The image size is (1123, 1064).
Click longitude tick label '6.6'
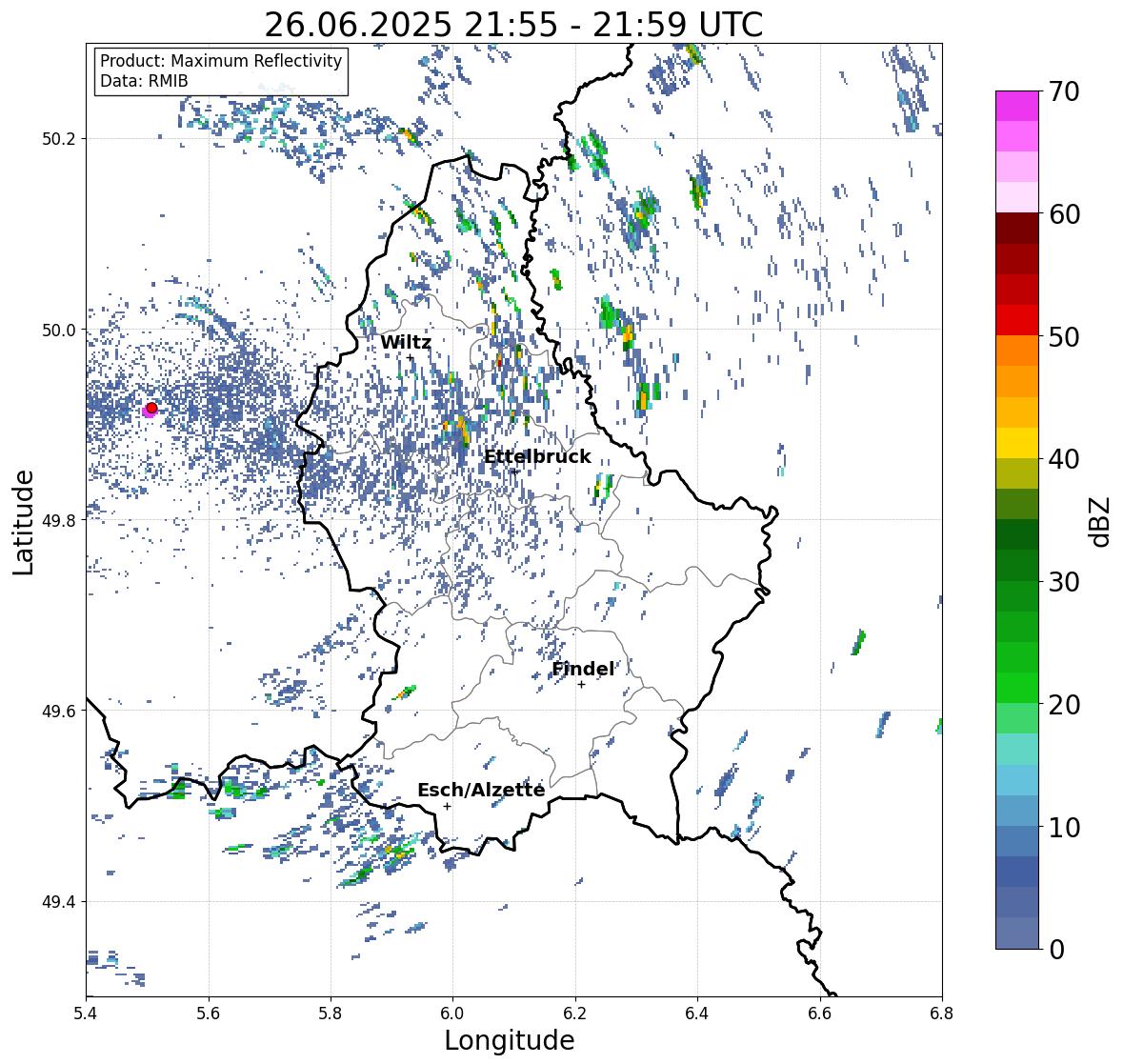[x=820, y=1014]
